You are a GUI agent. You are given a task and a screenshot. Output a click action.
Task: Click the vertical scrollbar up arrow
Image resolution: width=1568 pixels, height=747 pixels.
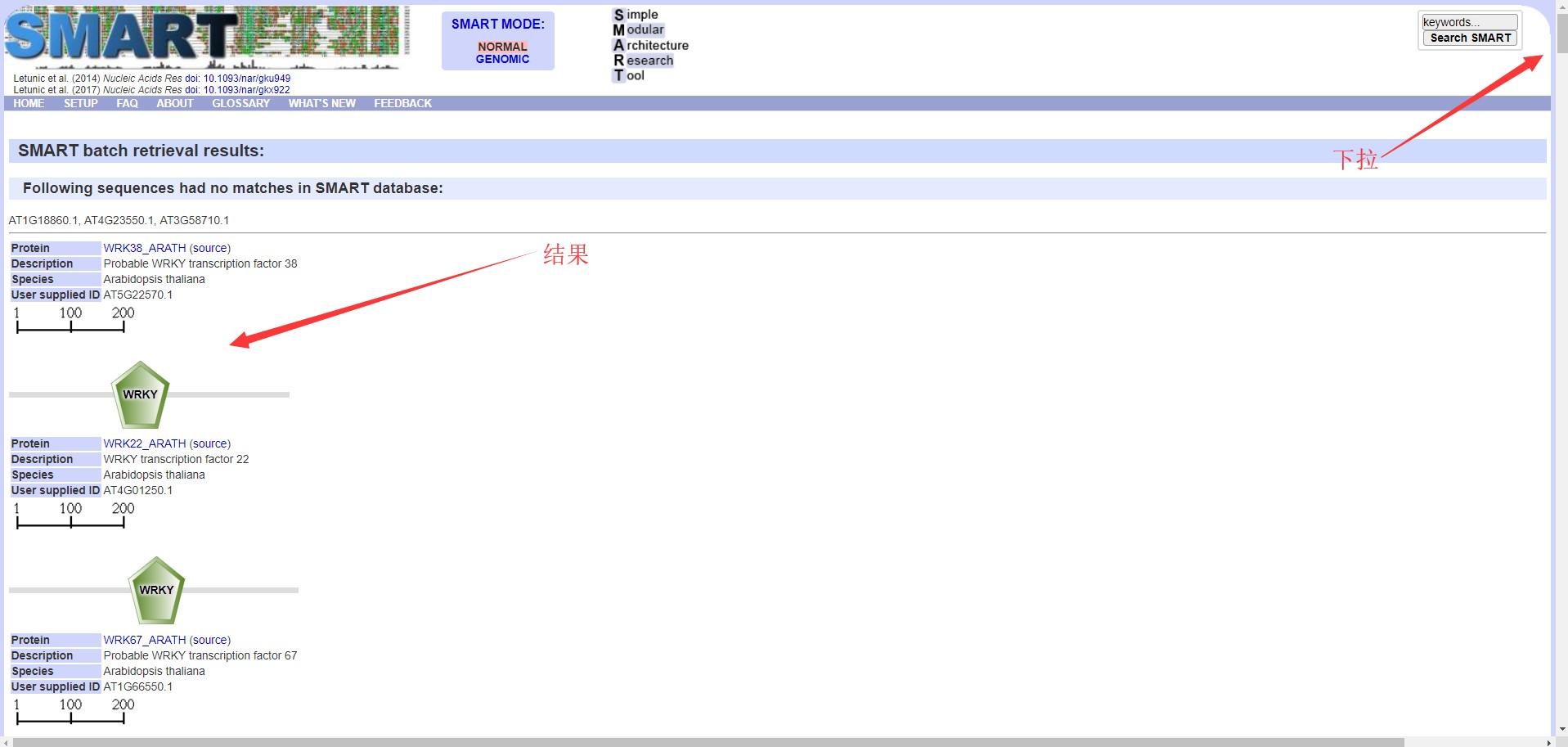(x=1561, y=7)
